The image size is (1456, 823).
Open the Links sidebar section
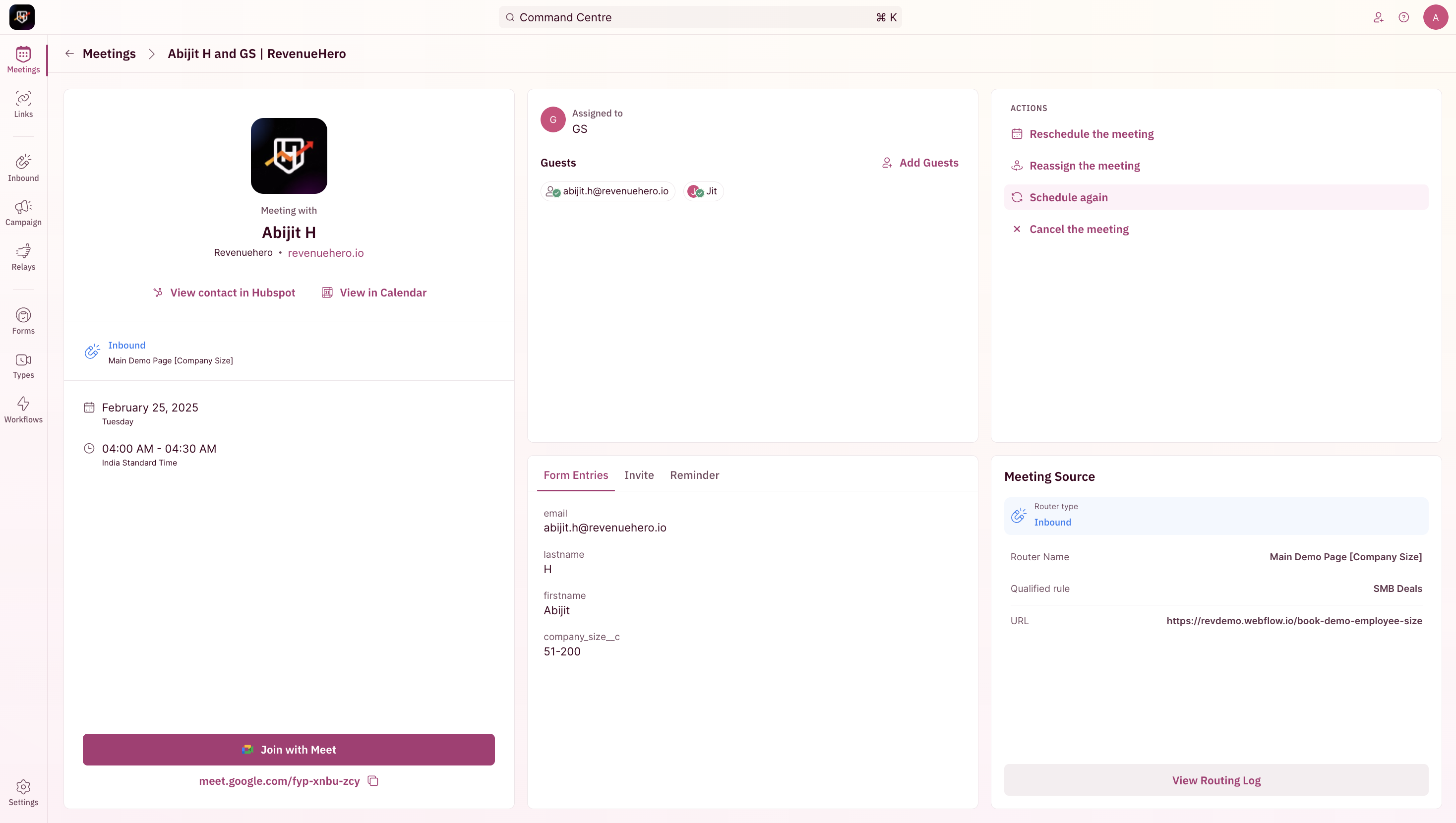pos(23,105)
